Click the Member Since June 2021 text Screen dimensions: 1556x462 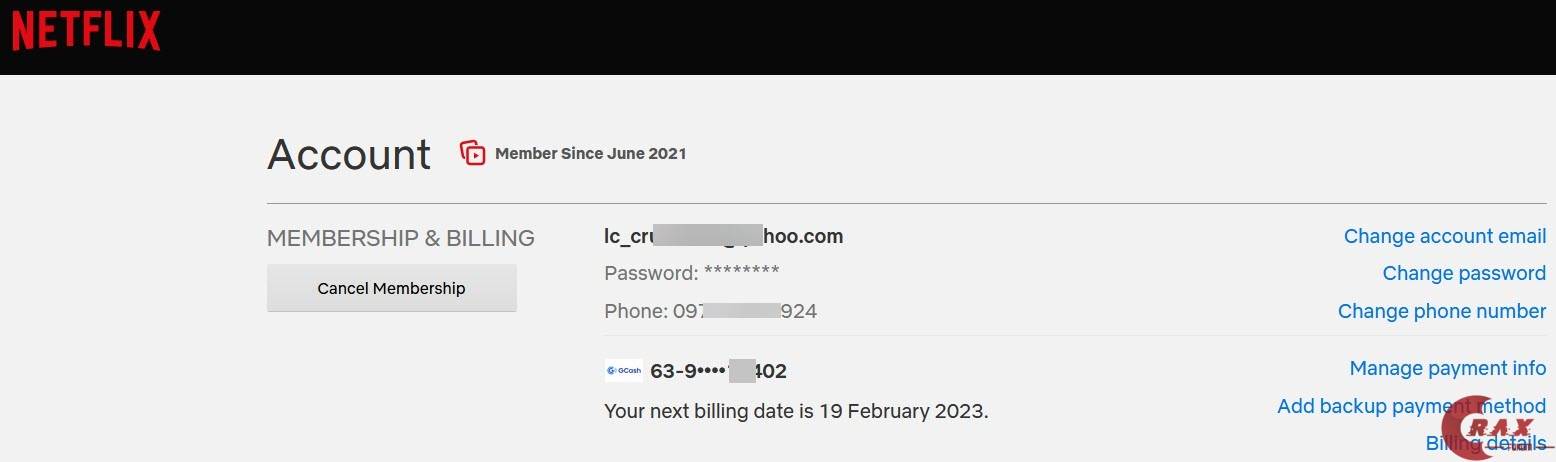point(590,154)
